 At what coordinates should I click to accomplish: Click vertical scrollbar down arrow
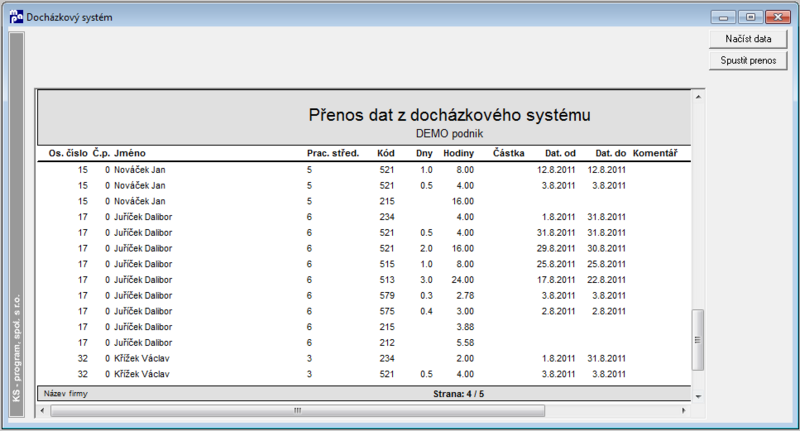pos(698,396)
